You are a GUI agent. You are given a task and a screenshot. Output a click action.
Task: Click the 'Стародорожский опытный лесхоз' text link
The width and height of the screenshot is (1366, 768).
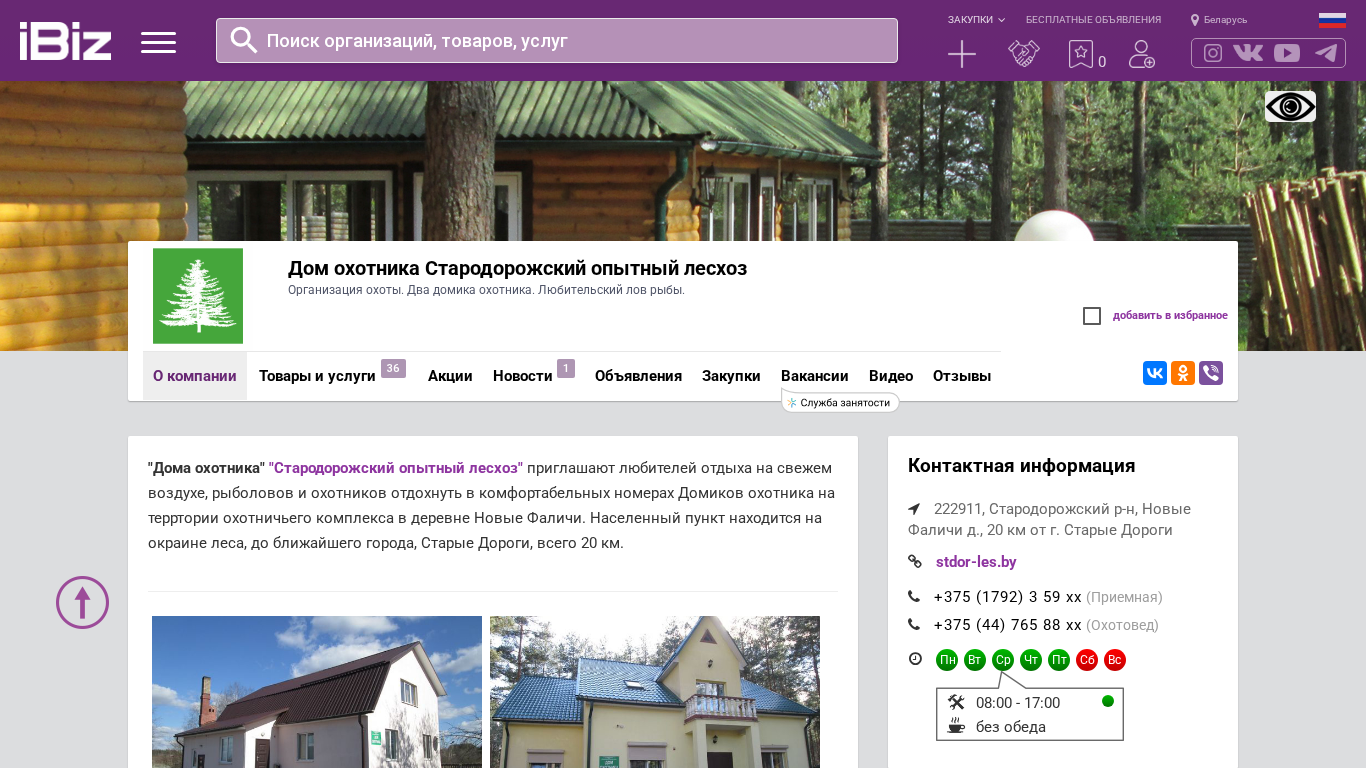coord(396,468)
